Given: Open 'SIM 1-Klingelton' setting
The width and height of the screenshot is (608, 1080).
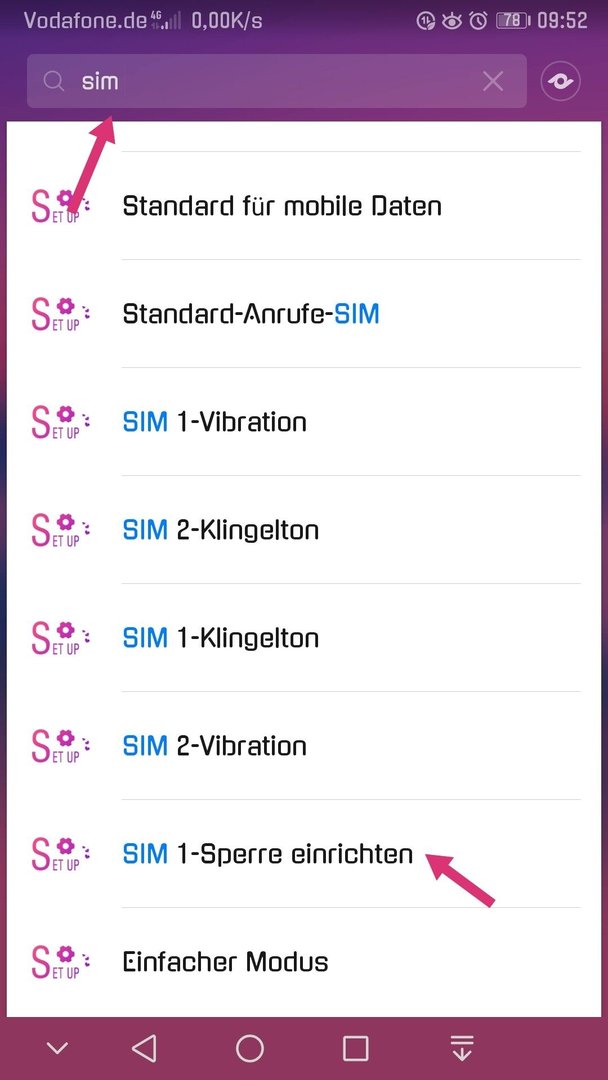Looking at the screenshot, I should coord(304,638).
